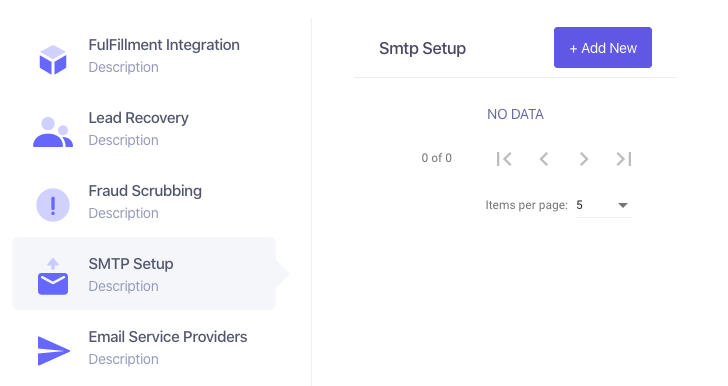Screen dimensions: 728x386
Task: Click the 0 of 0 page counter
Action: click(436, 158)
